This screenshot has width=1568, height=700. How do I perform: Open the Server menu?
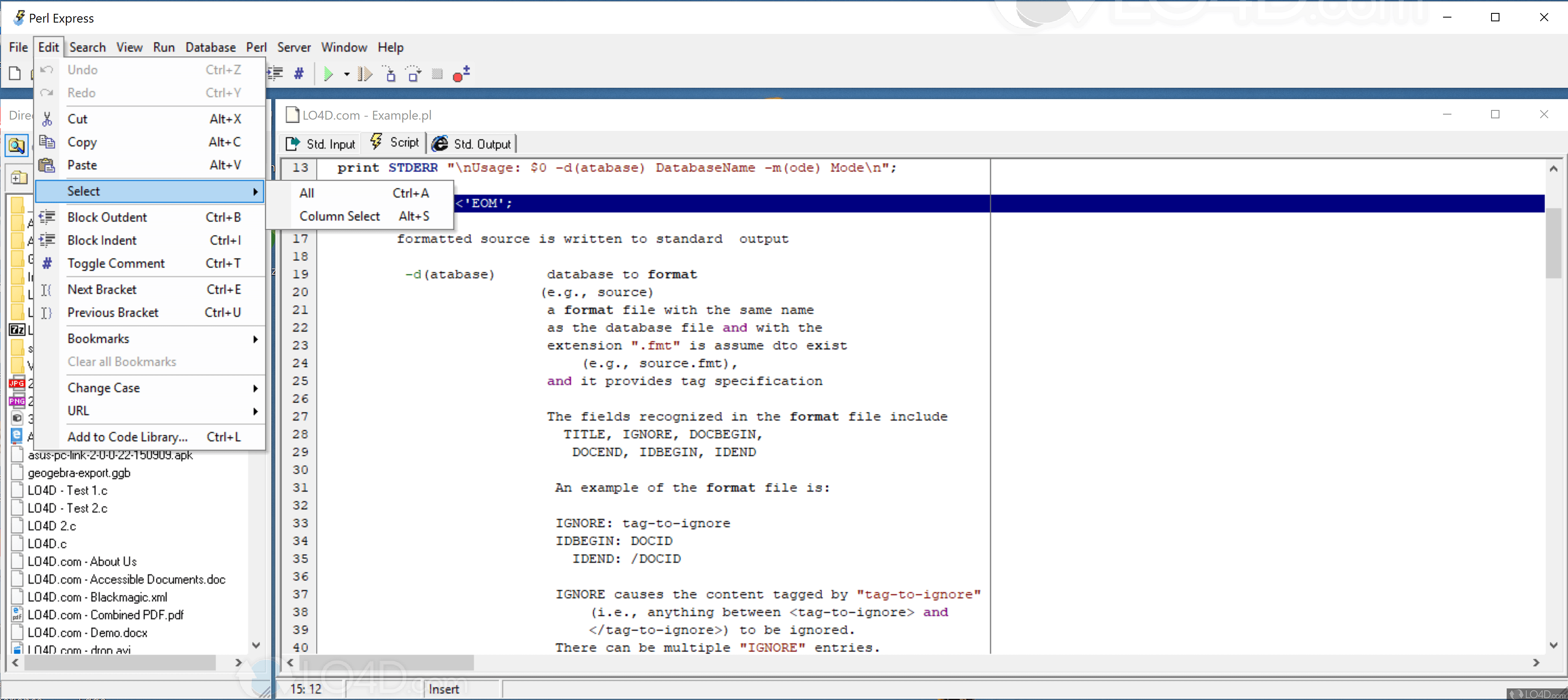click(294, 47)
